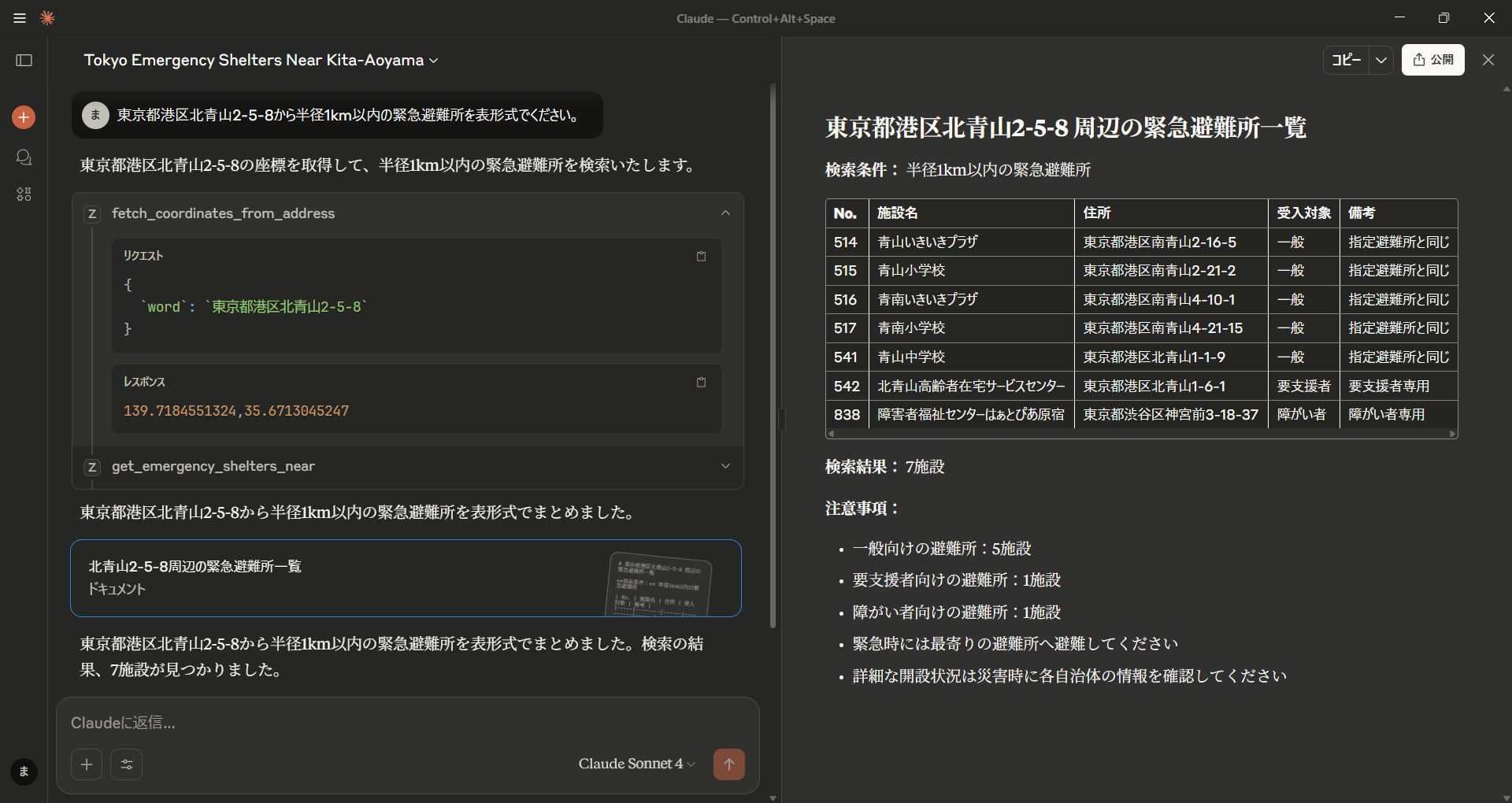Open the chats history icon
The width and height of the screenshot is (1512, 803).
pos(24,157)
